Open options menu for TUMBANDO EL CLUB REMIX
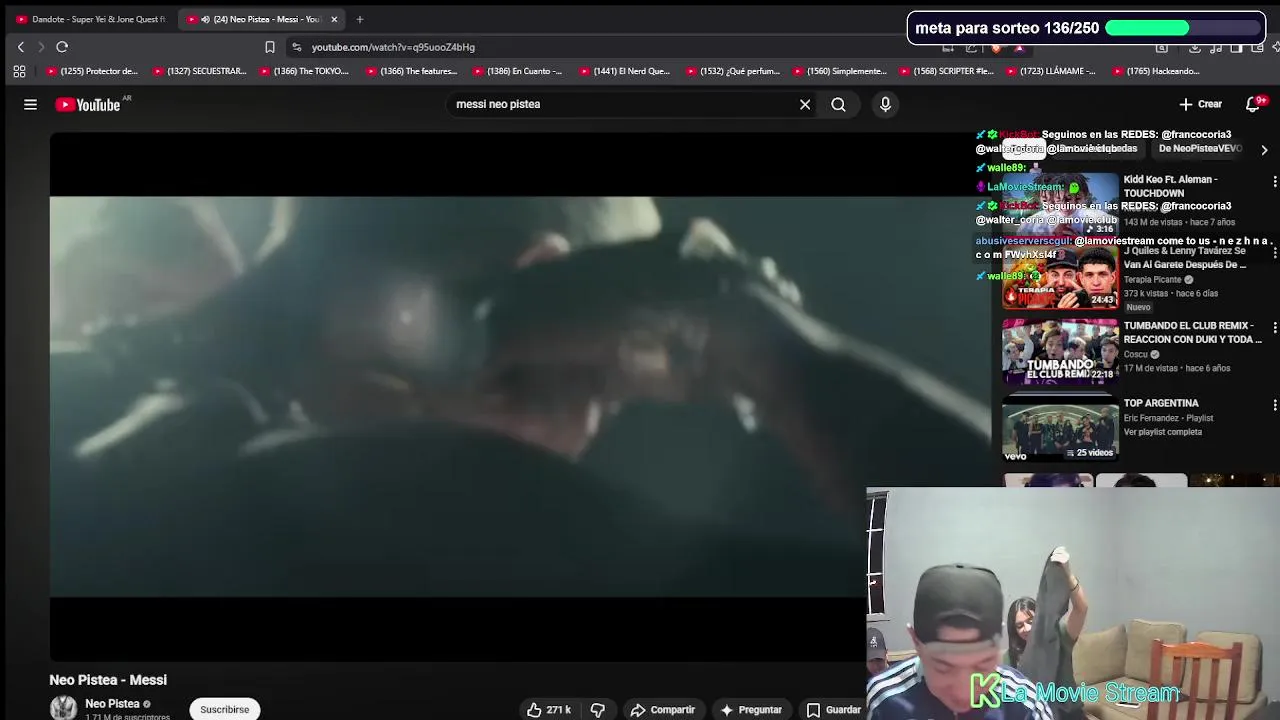Image resolution: width=1280 pixels, height=720 pixels. [x=1274, y=328]
